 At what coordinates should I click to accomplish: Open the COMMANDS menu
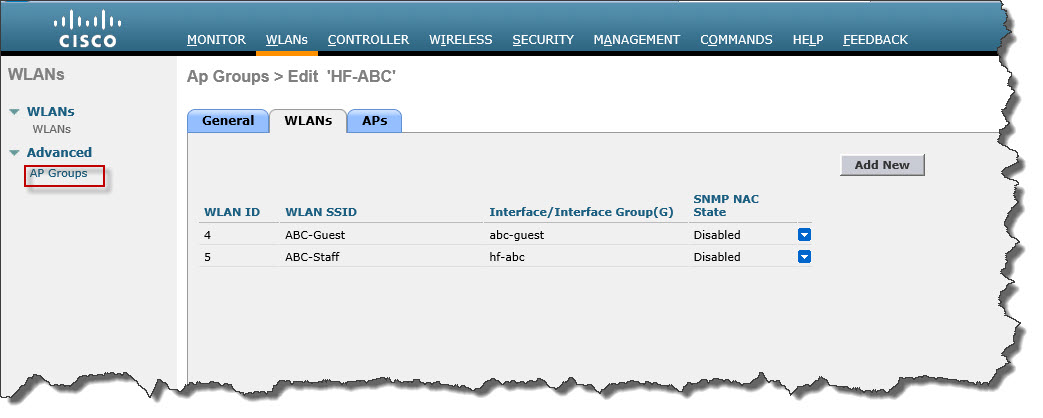point(736,40)
